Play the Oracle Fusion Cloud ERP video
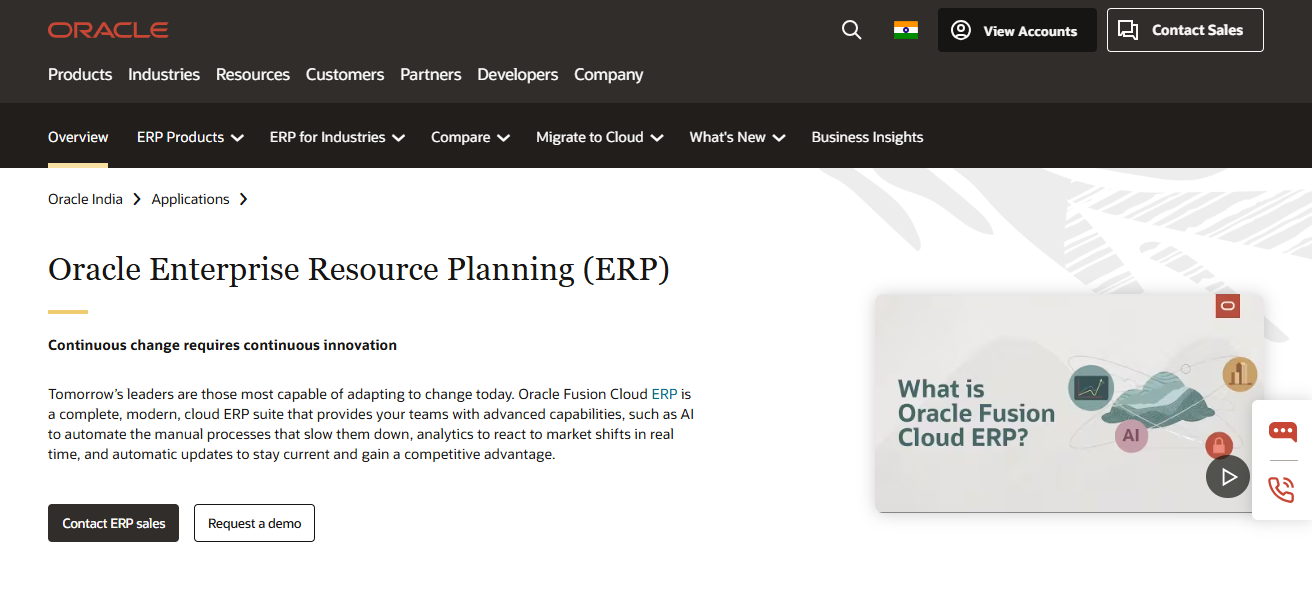 point(1228,476)
